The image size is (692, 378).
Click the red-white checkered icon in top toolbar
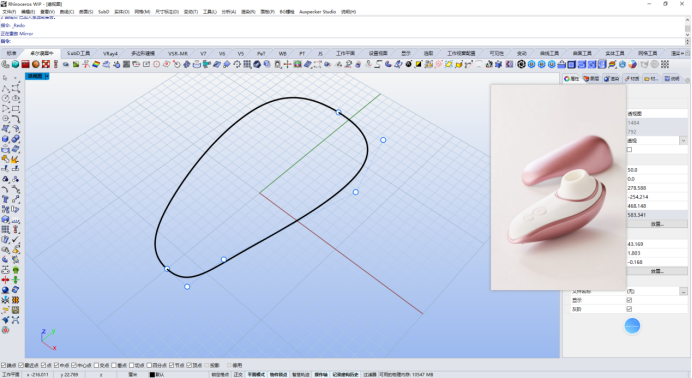point(45,64)
